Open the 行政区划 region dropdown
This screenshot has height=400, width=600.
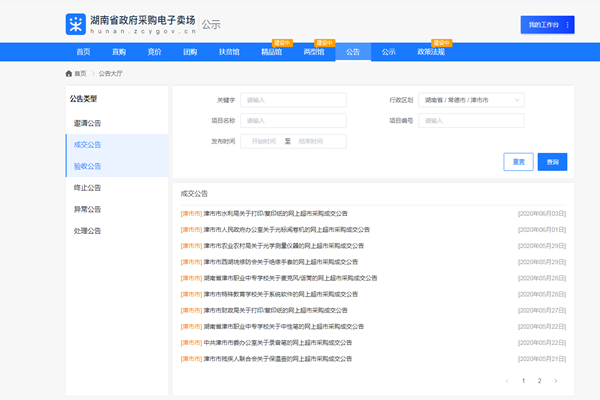[471, 100]
